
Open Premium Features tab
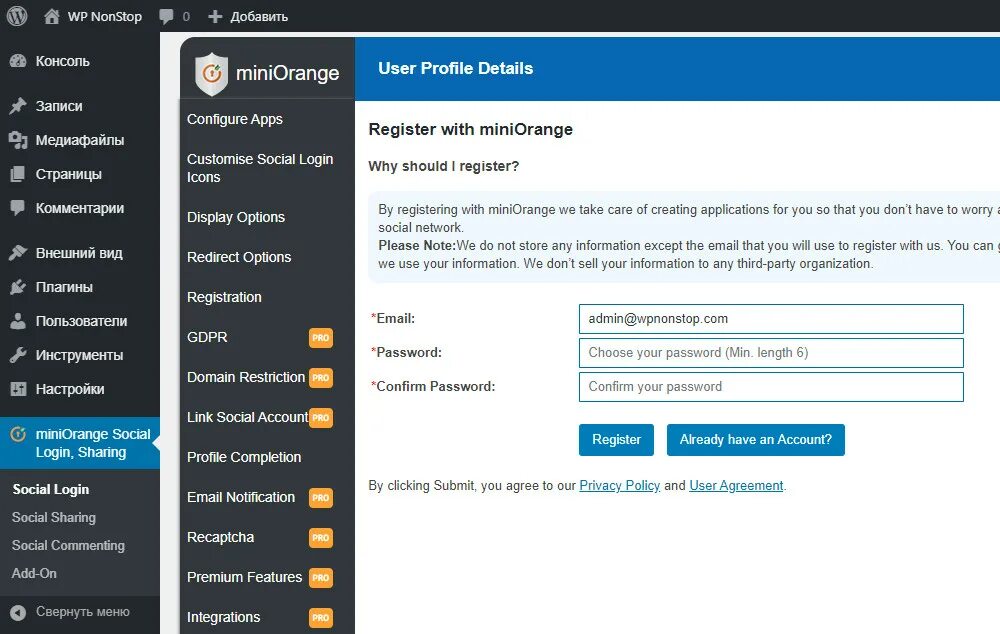244,577
